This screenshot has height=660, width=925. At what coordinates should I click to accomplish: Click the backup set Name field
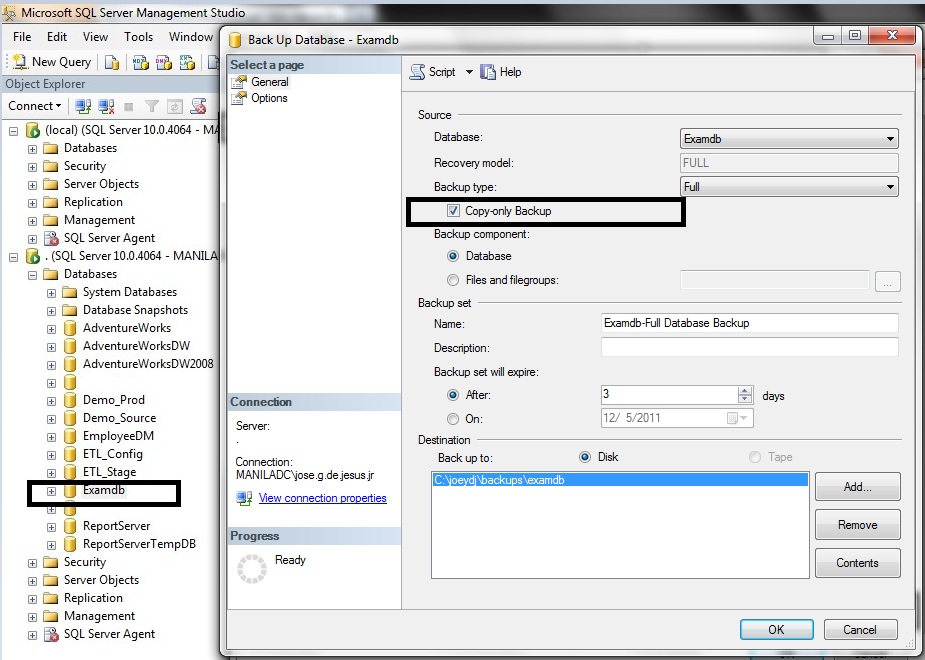click(750, 323)
